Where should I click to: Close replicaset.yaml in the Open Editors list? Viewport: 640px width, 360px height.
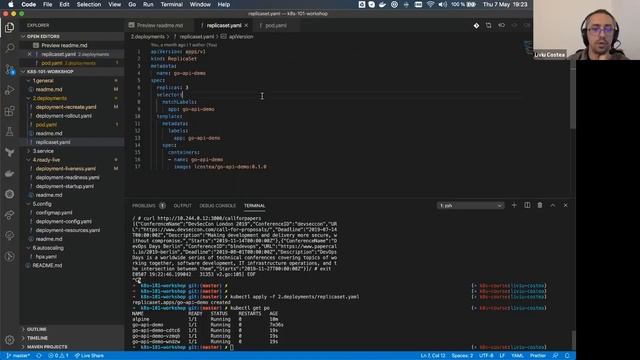coord(29,54)
